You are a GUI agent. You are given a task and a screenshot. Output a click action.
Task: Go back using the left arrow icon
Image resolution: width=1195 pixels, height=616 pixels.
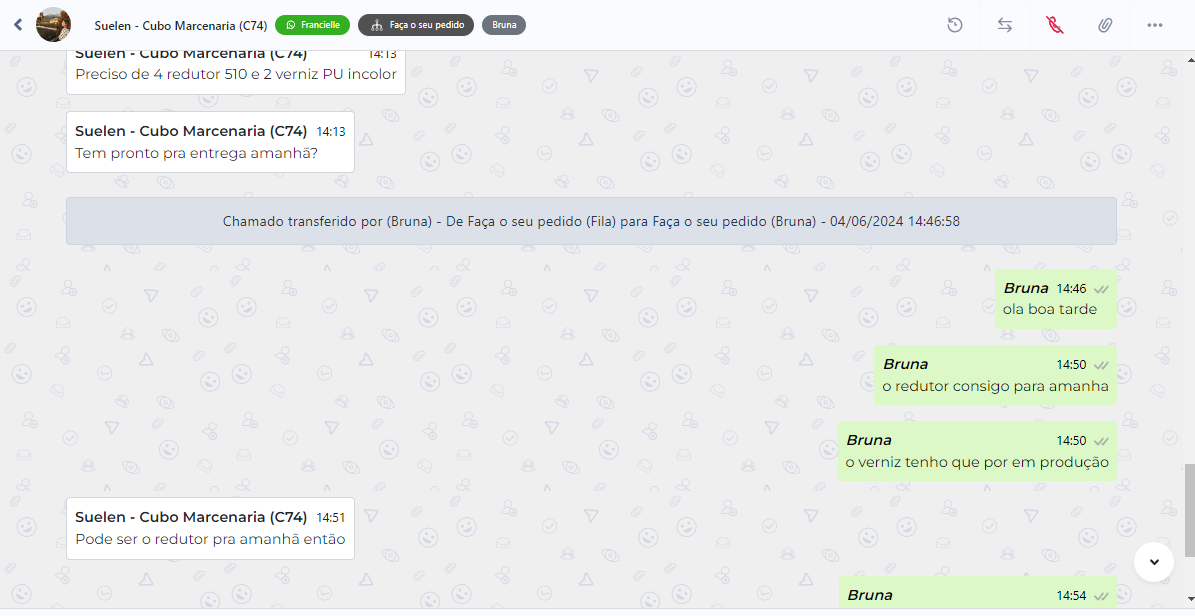18,25
